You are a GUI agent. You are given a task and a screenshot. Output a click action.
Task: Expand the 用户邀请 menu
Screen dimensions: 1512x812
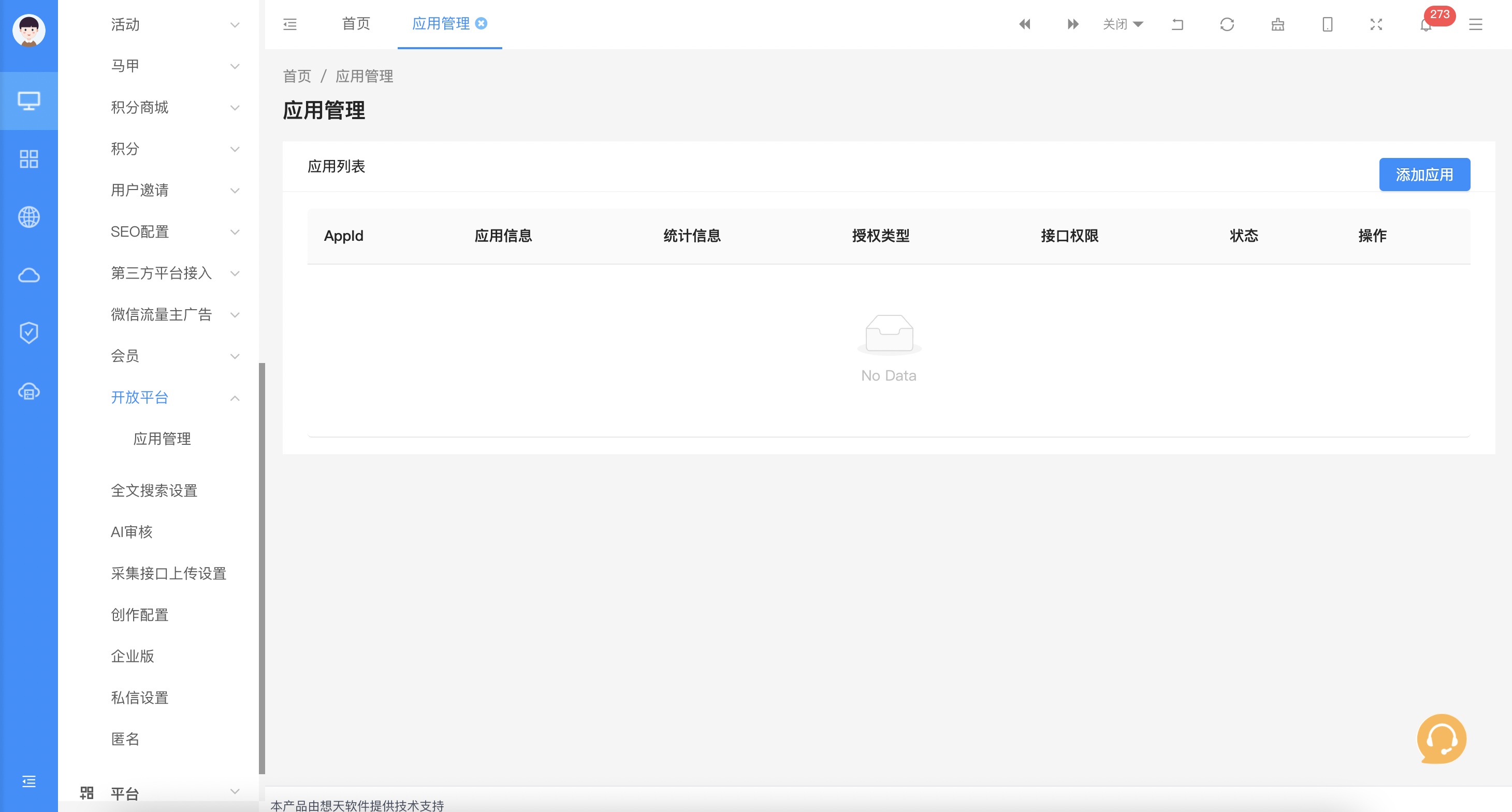158,190
